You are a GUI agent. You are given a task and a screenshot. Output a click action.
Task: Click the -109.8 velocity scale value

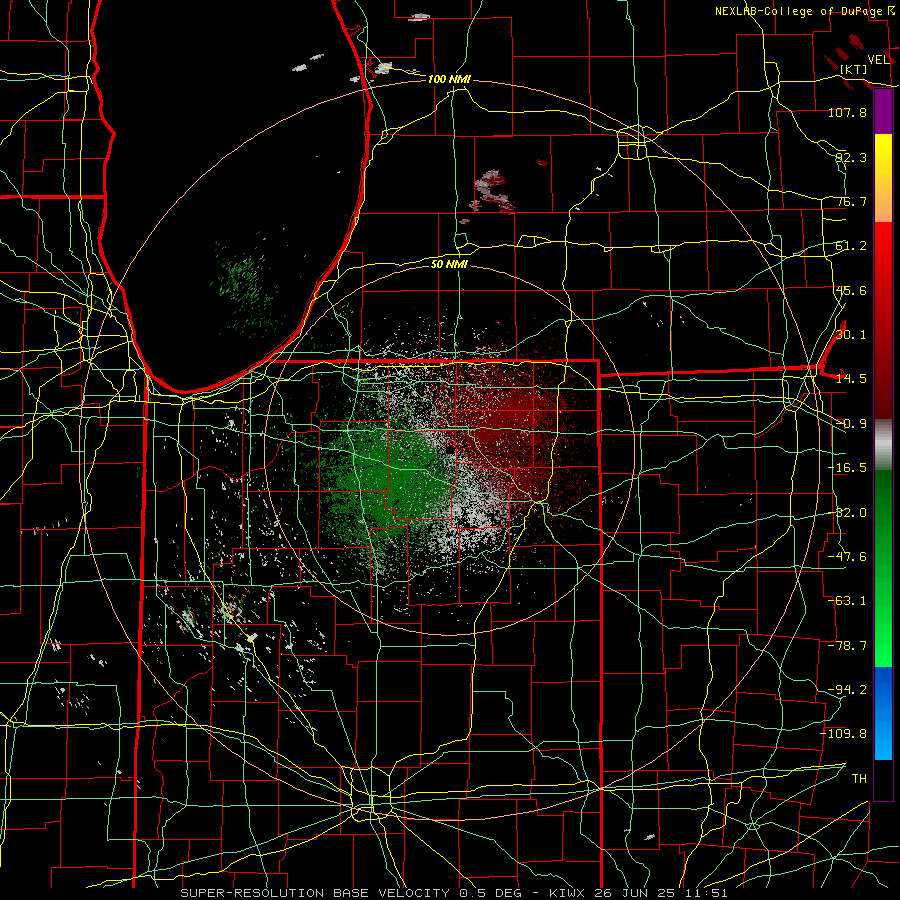[x=844, y=734]
